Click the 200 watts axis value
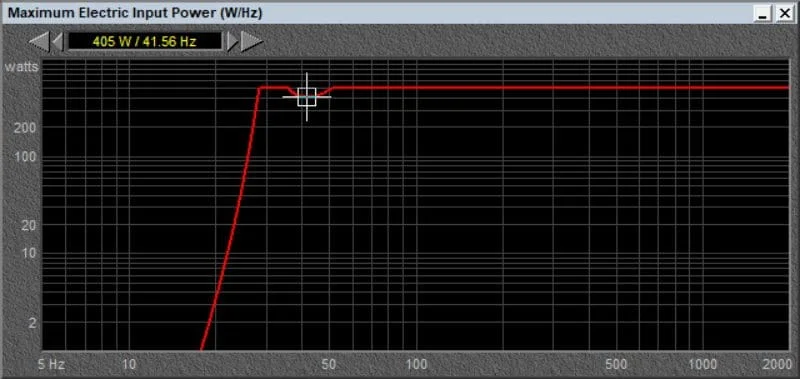The width and height of the screenshot is (800, 379). (26, 128)
